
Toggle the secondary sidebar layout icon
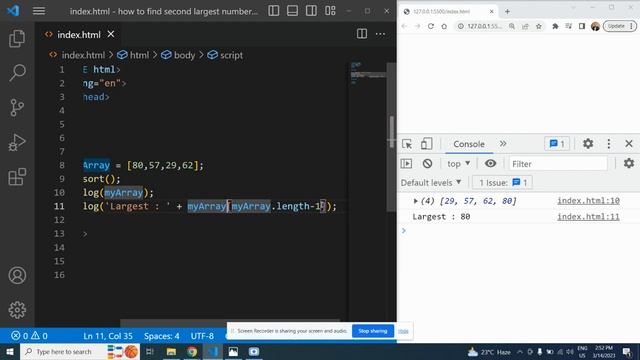click(x=311, y=11)
